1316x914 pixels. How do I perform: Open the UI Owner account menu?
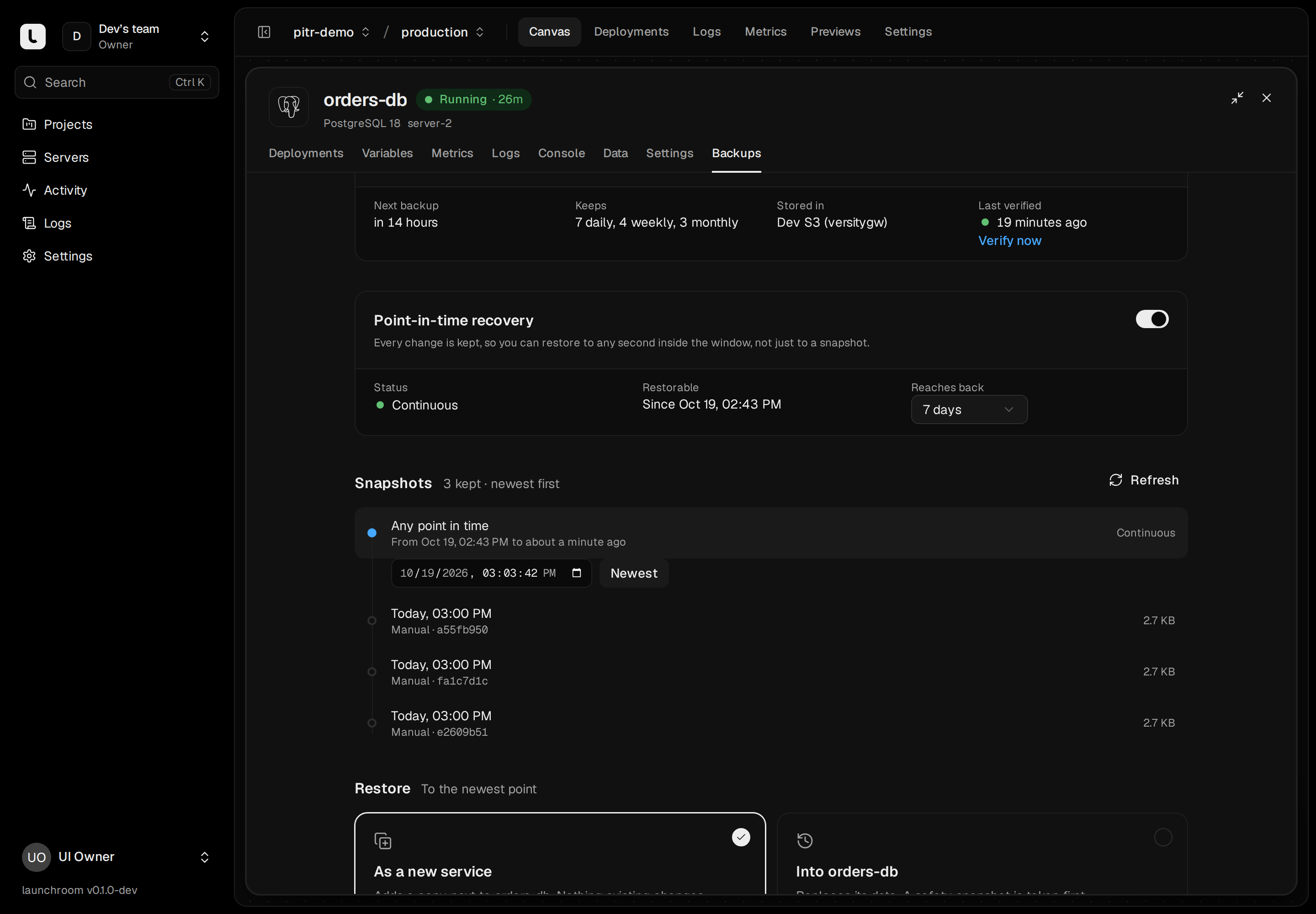(x=117, y=857)
